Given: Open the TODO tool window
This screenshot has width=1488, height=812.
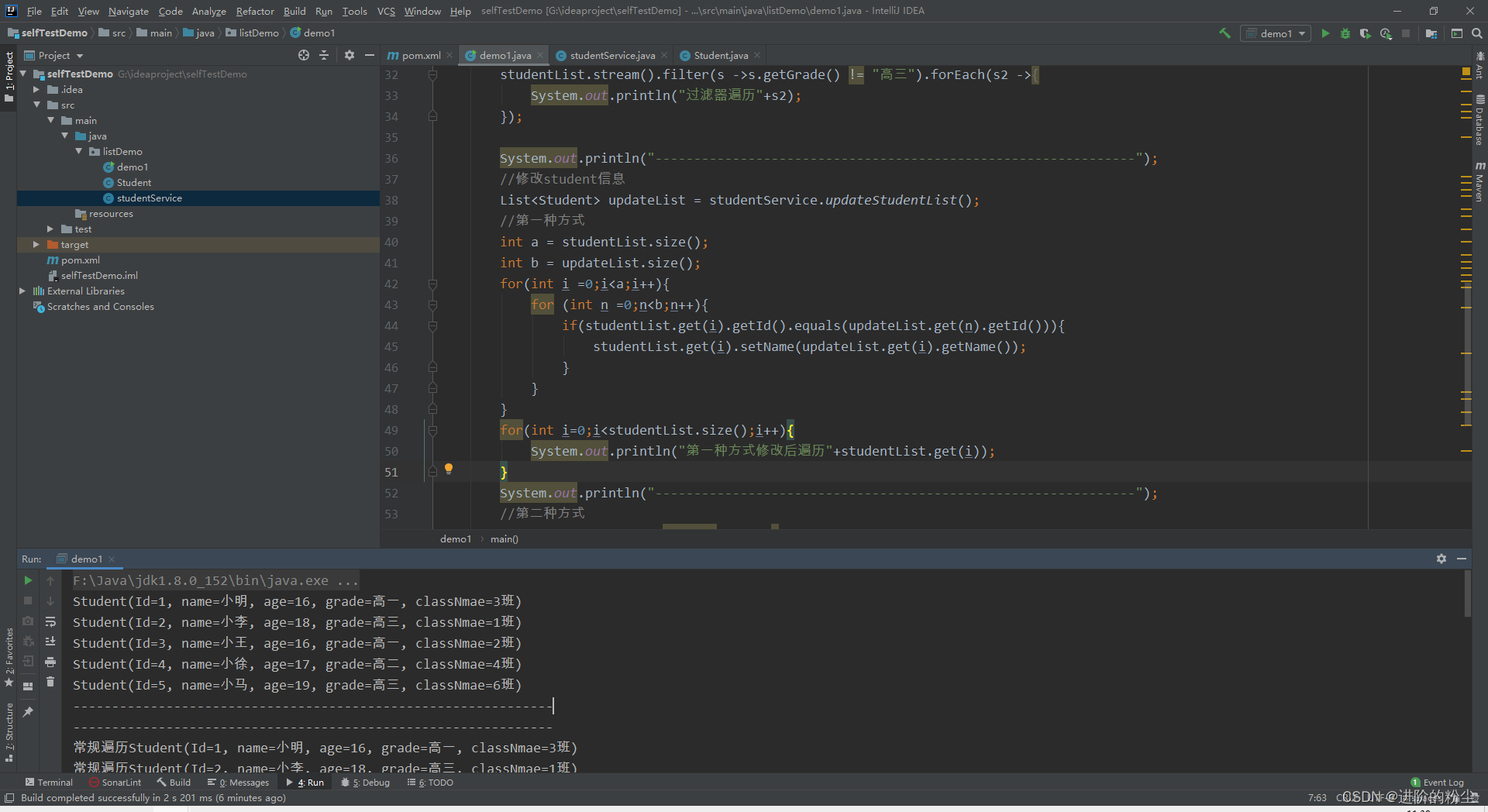Looking at the screenshot, I should click(x=430, y=783).
